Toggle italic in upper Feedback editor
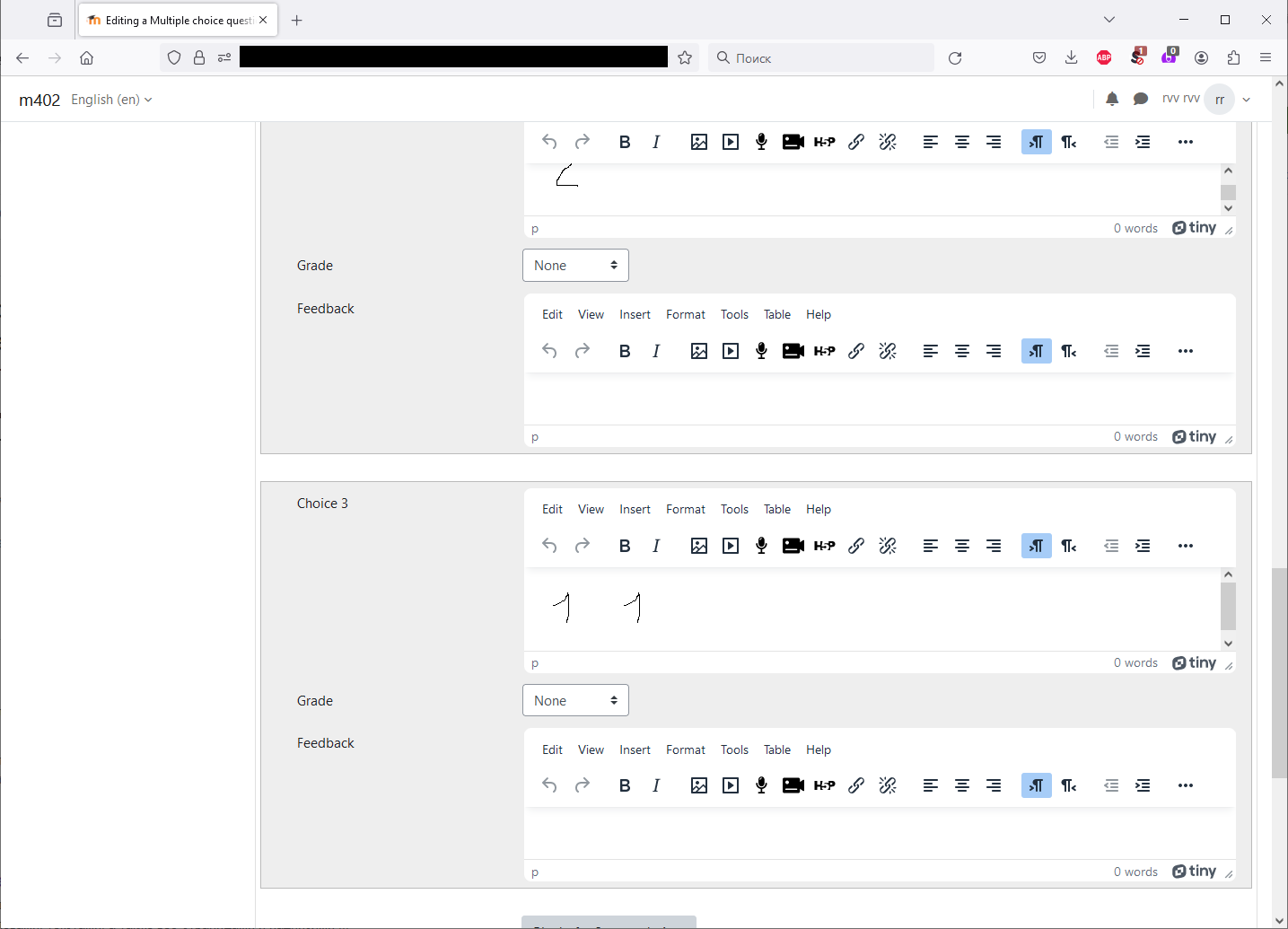The height and width of the screenshot is (929, 1288). pos(656,351)
